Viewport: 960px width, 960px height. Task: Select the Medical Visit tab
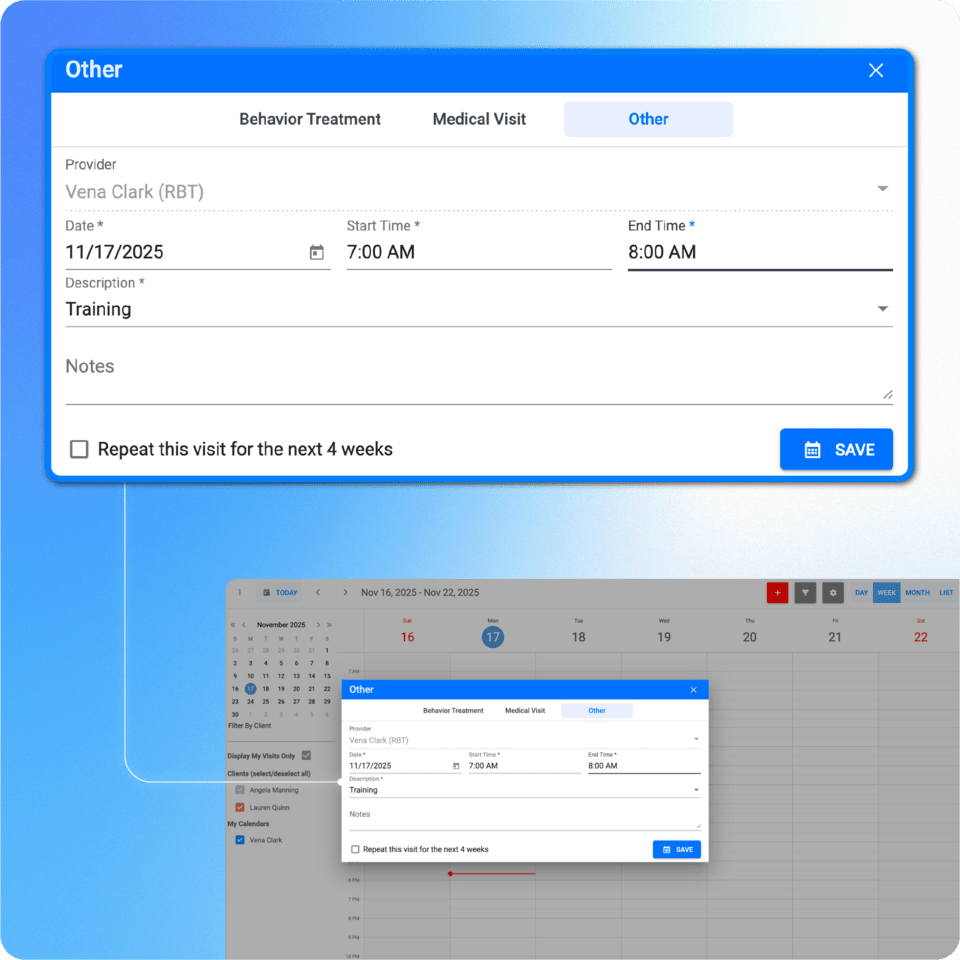[479, 119]
